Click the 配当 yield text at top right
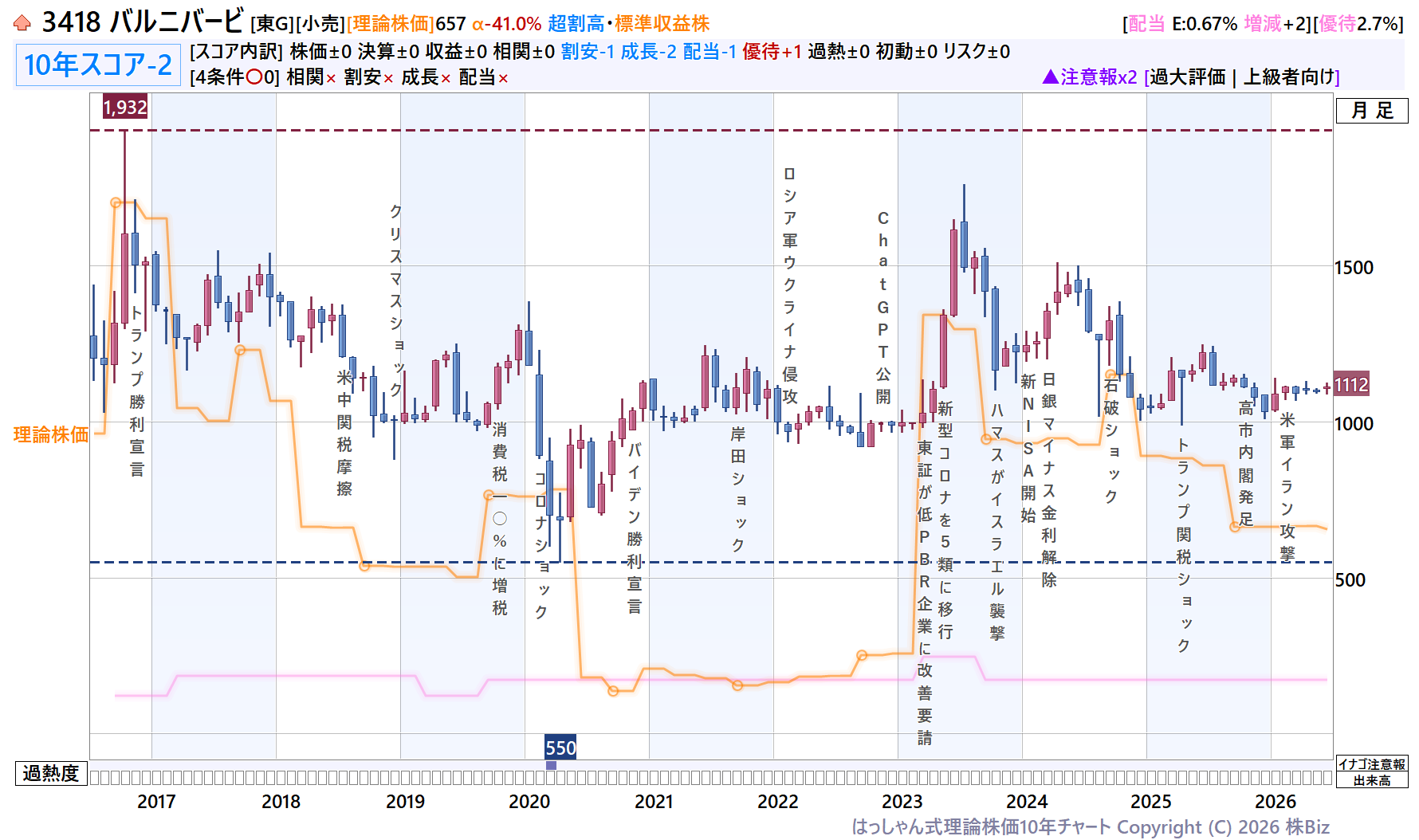The image size is (1419, 840). [x=1146, y=24]
